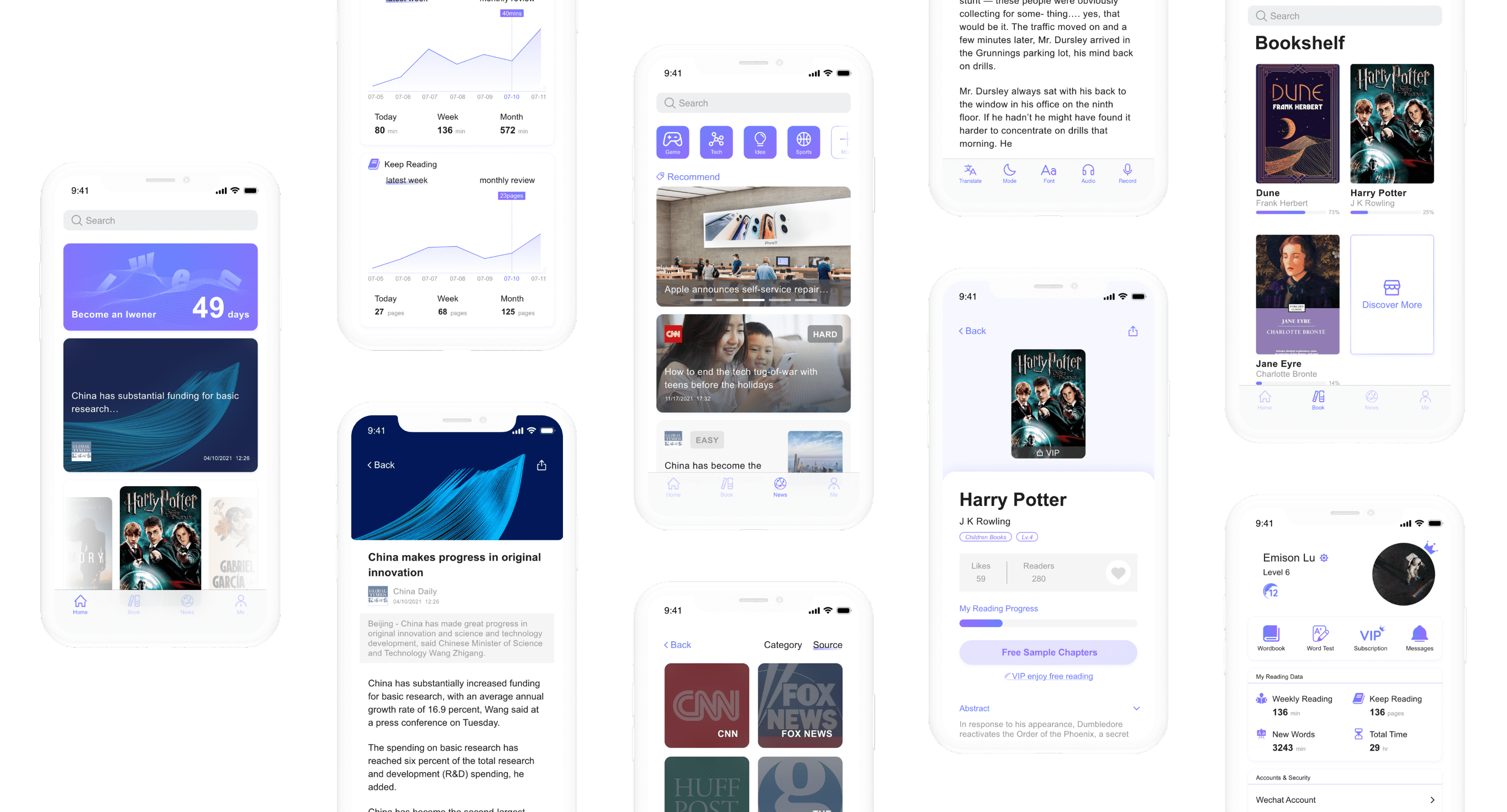Click the Wordbook icon in profile screen
The height and width of the screenshot is (812, 1507).
(1270, 635)
